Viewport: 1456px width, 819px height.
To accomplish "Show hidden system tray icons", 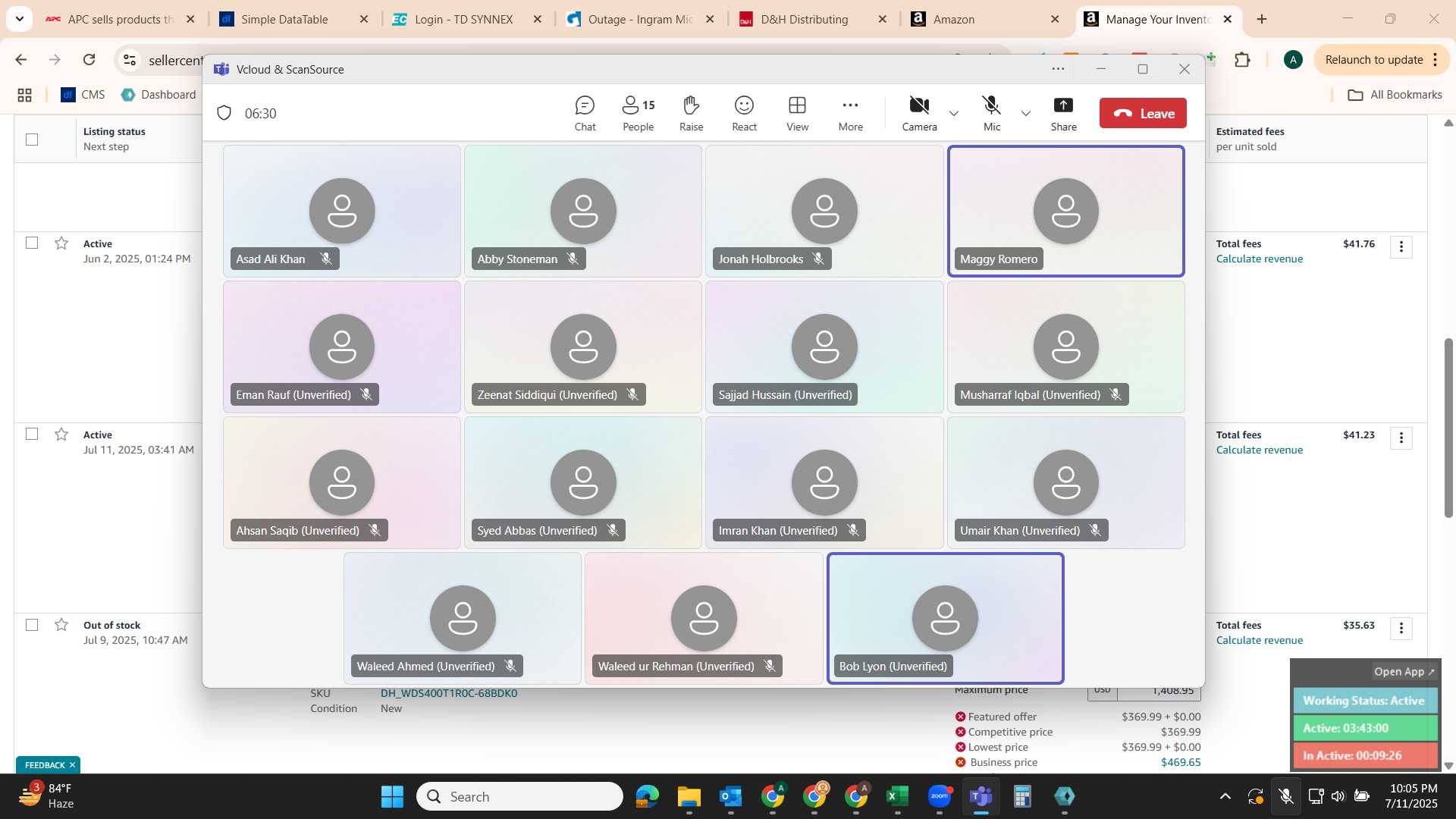I will pyautogui.click(x=1225, y=796).
